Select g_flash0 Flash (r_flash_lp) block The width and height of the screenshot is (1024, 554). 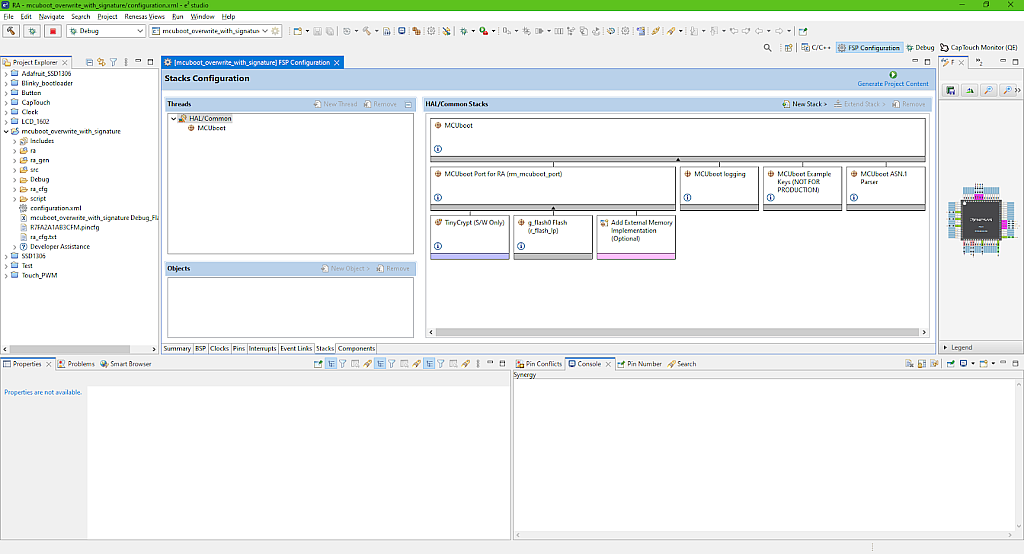pyautogui.click(x=552, y=237)
